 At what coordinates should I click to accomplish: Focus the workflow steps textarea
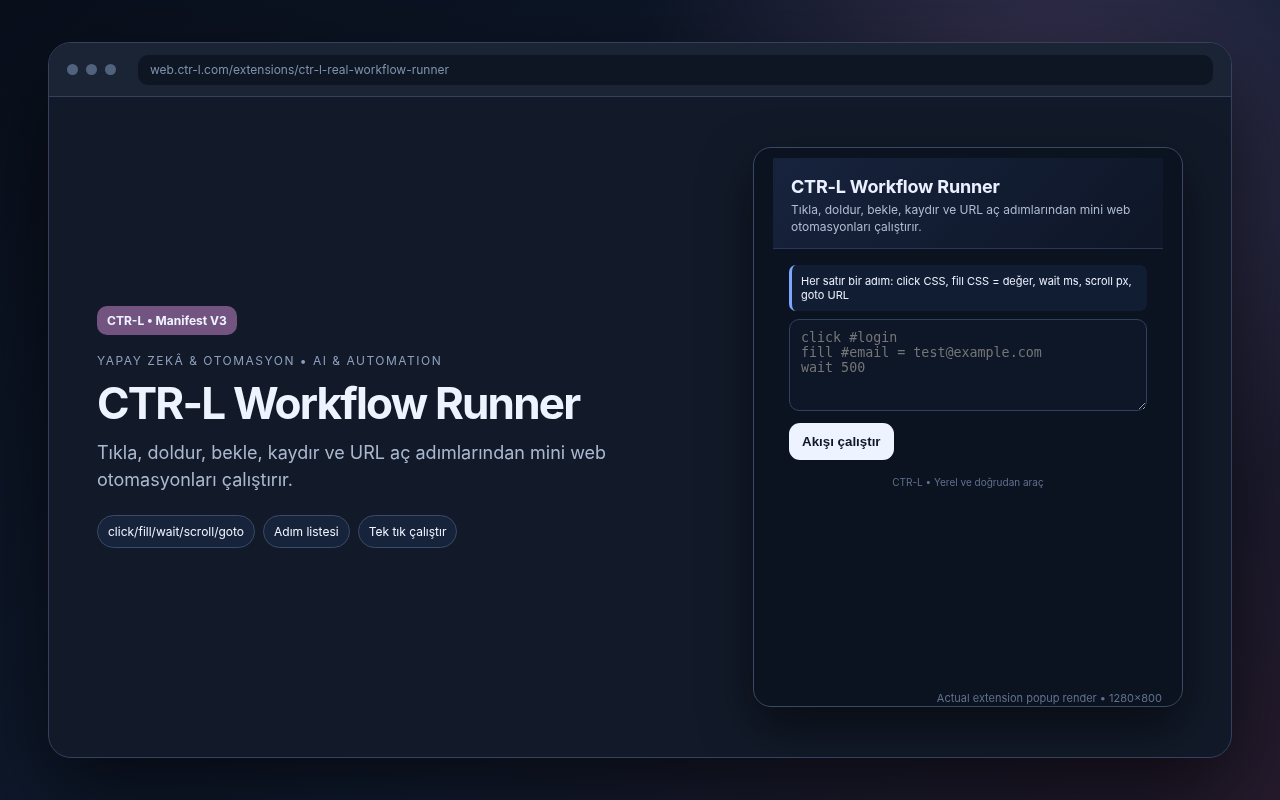[967, 365]
